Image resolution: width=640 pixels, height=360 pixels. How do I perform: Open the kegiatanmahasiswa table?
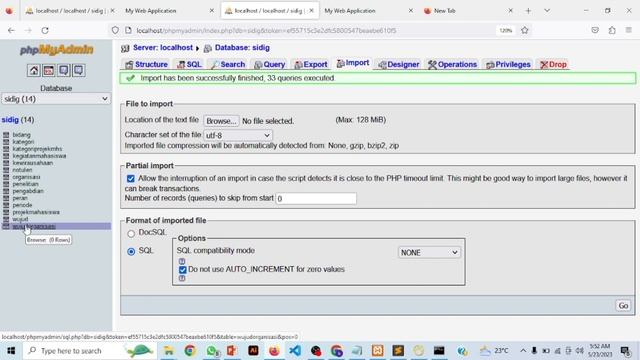pos(39,156)
